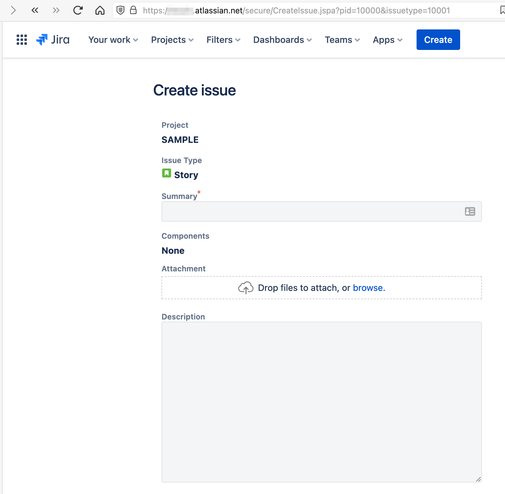
Task: Click the rewind double-arrow icon
Action: [x=35, y=10]
